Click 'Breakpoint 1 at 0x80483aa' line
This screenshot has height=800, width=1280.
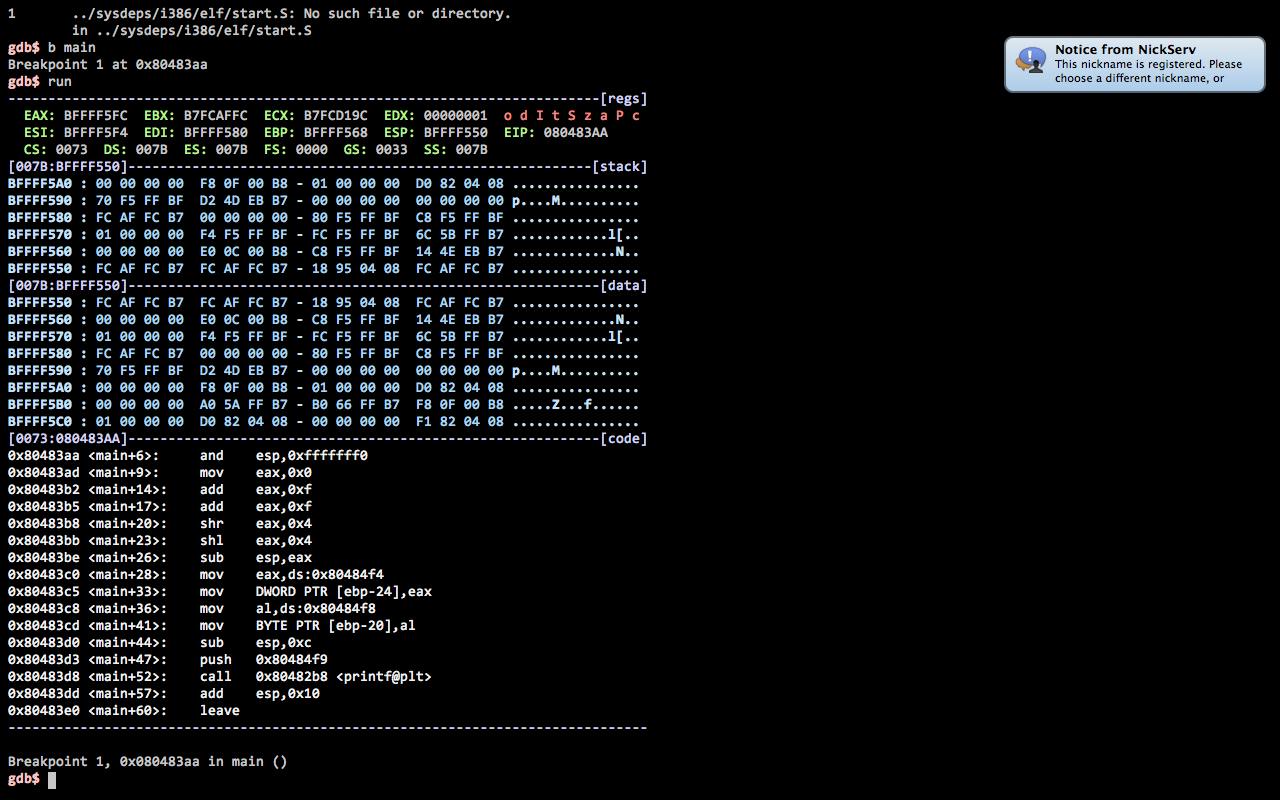point(108,64)
